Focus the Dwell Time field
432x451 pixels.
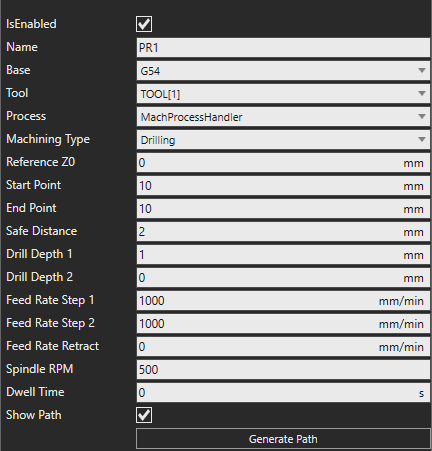[x=283, y=393]
